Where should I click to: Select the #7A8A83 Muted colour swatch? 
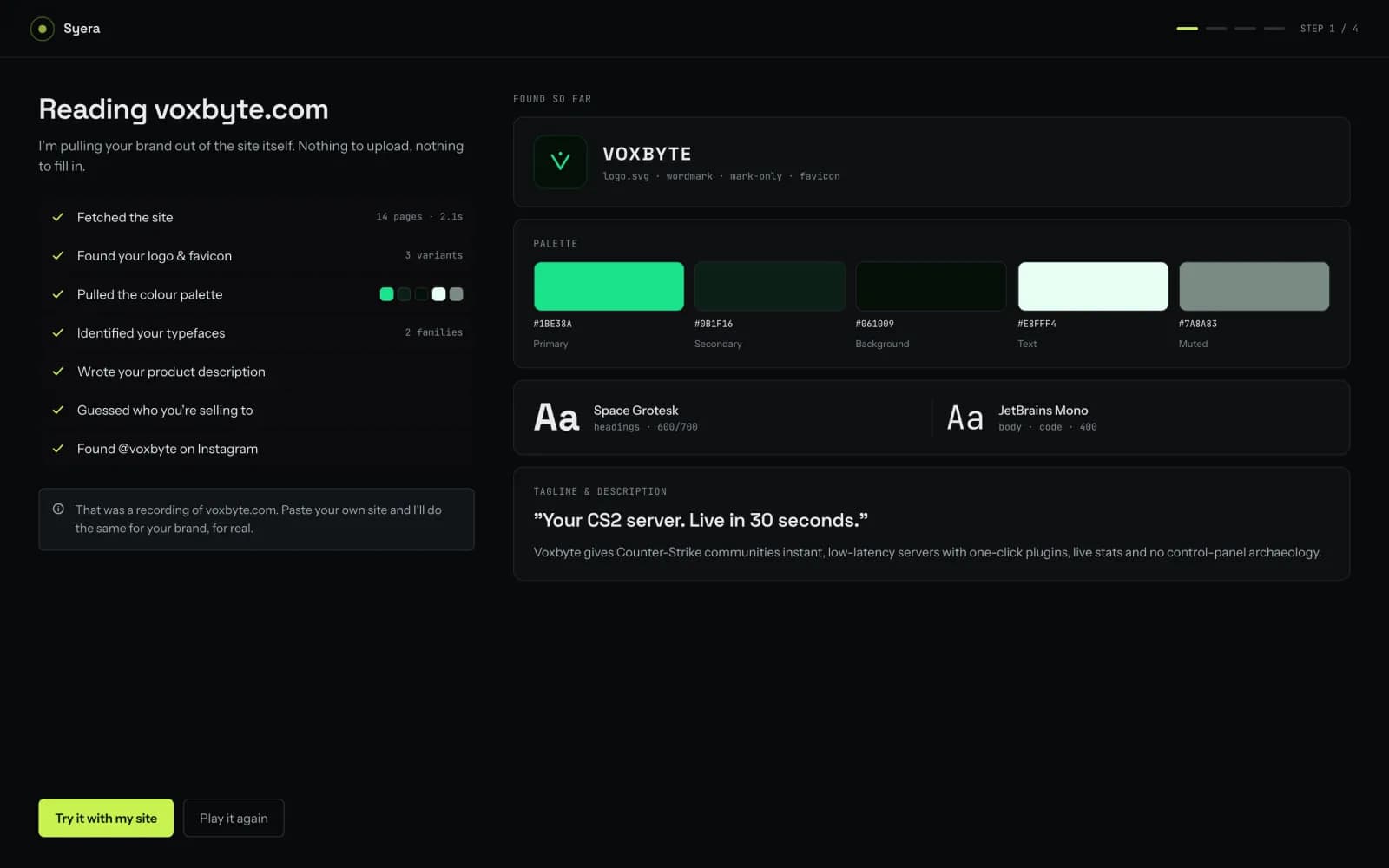pyautogui.click(x=1254, y=286)
